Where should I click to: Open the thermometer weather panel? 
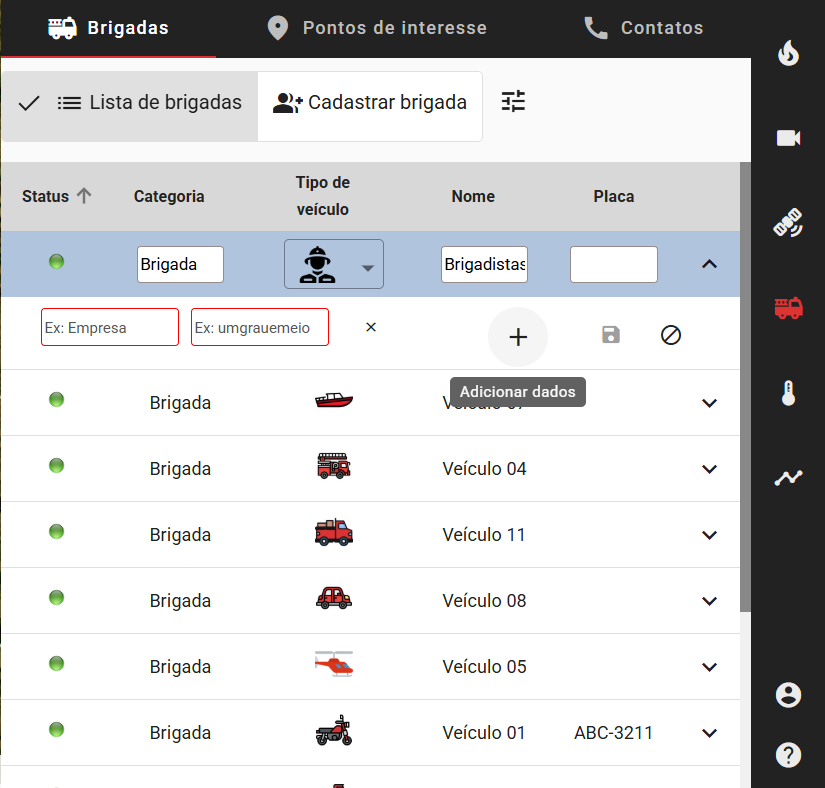[788, 393]
